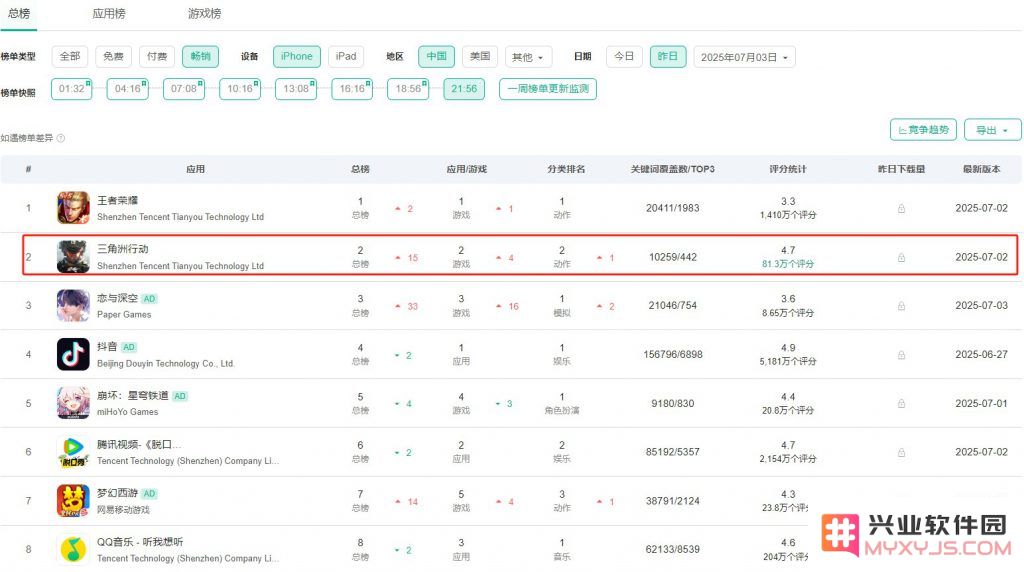Click the lock icon in 腾讯视频 row
The width and height of the screenshot is (1024, 572).
pyautogui.click(x=901, y=452)
